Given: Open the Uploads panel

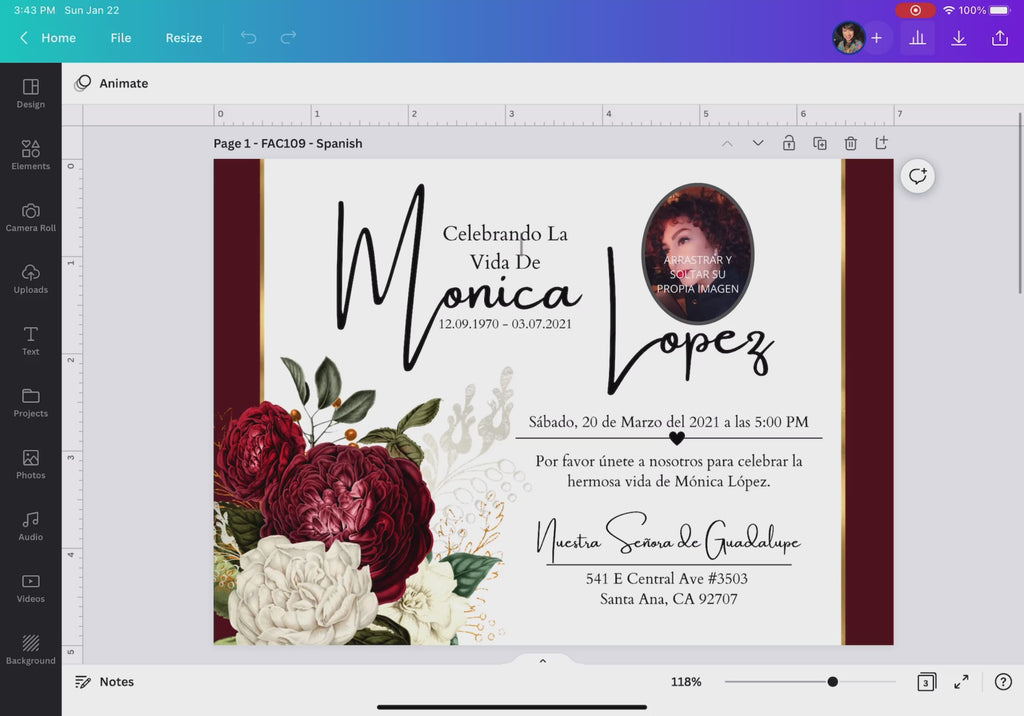Looking at the screenshot, I should point(31,279).
